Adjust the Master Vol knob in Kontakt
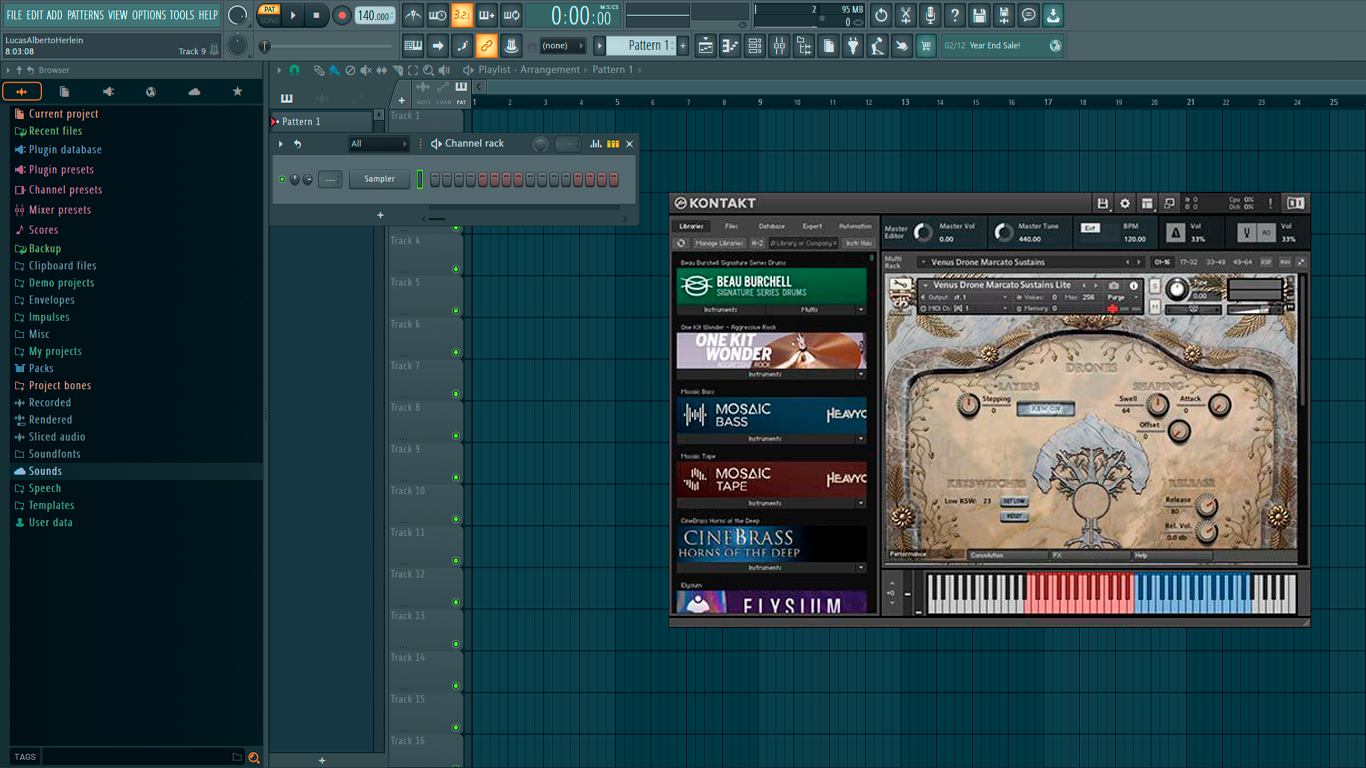This screenshot has width=1366, height=768. pyautogui.click(x=923, y=233)
